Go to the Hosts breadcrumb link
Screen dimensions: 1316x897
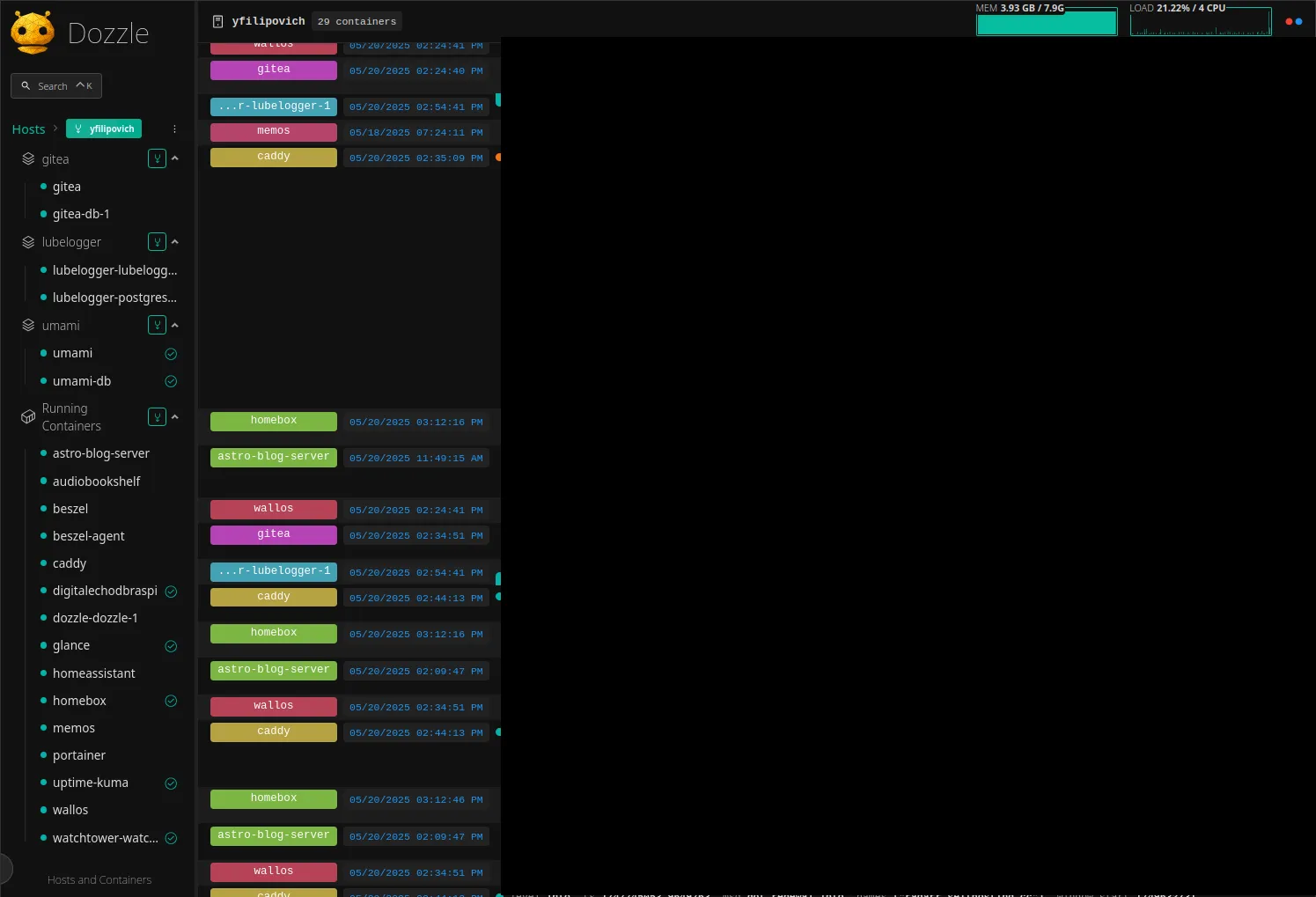[x=28, y=129]
